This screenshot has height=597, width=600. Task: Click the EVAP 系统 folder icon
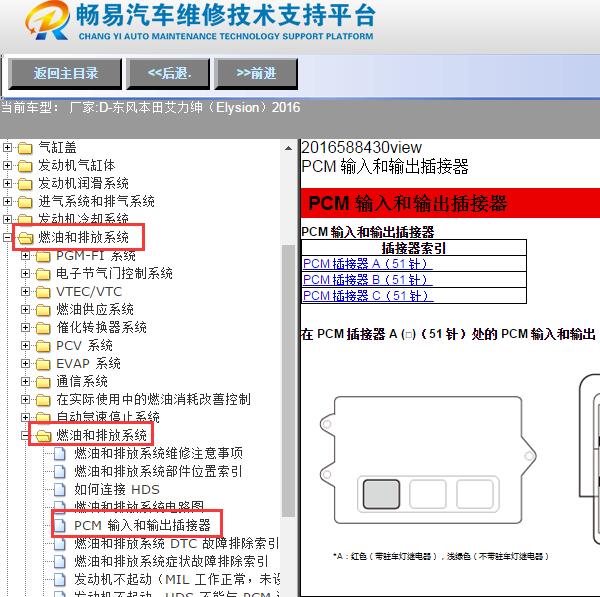coord(43,364)
